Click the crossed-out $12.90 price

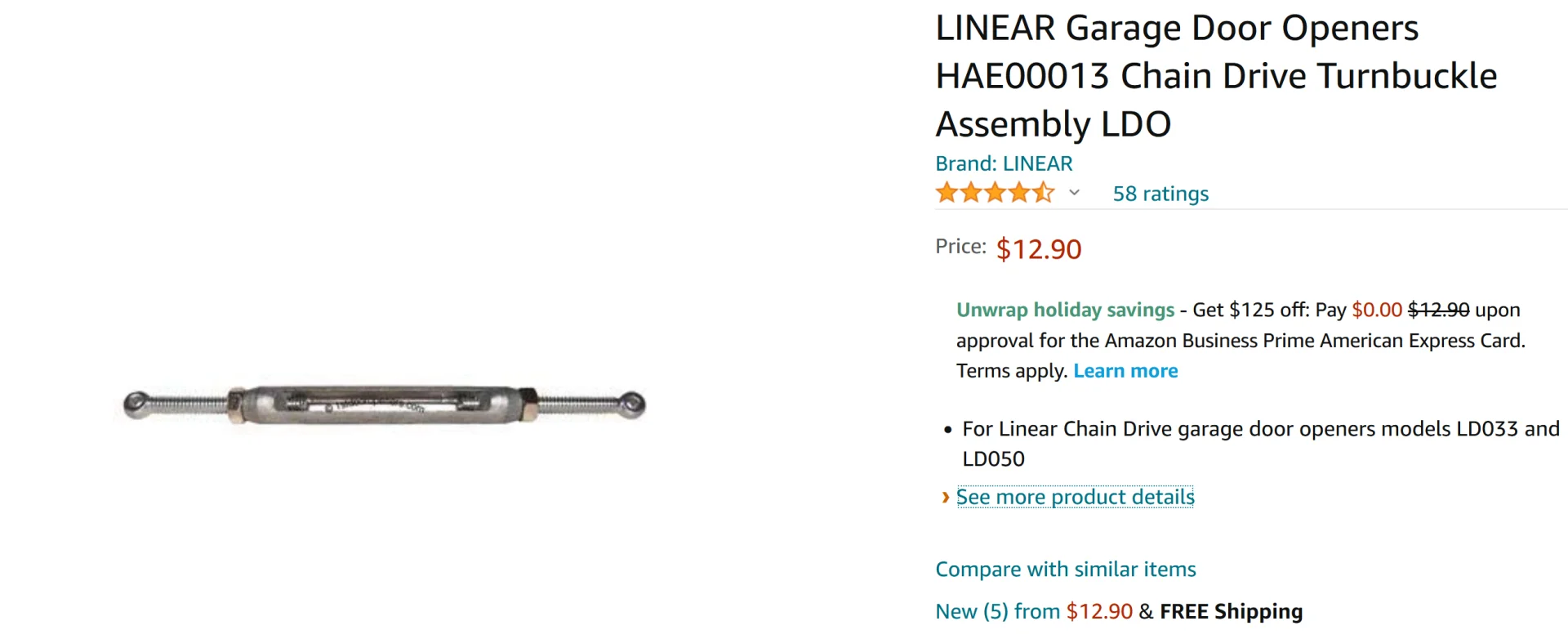1438,311
